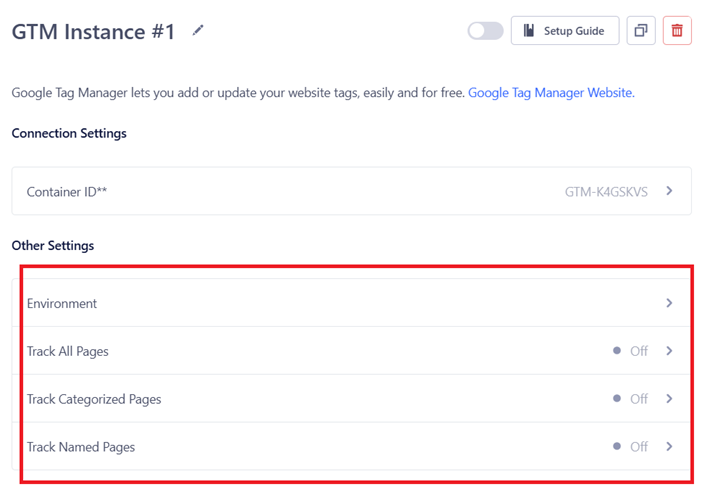
Task: Toggle the GTM Instance #1 enable switch
Action: 485,31
